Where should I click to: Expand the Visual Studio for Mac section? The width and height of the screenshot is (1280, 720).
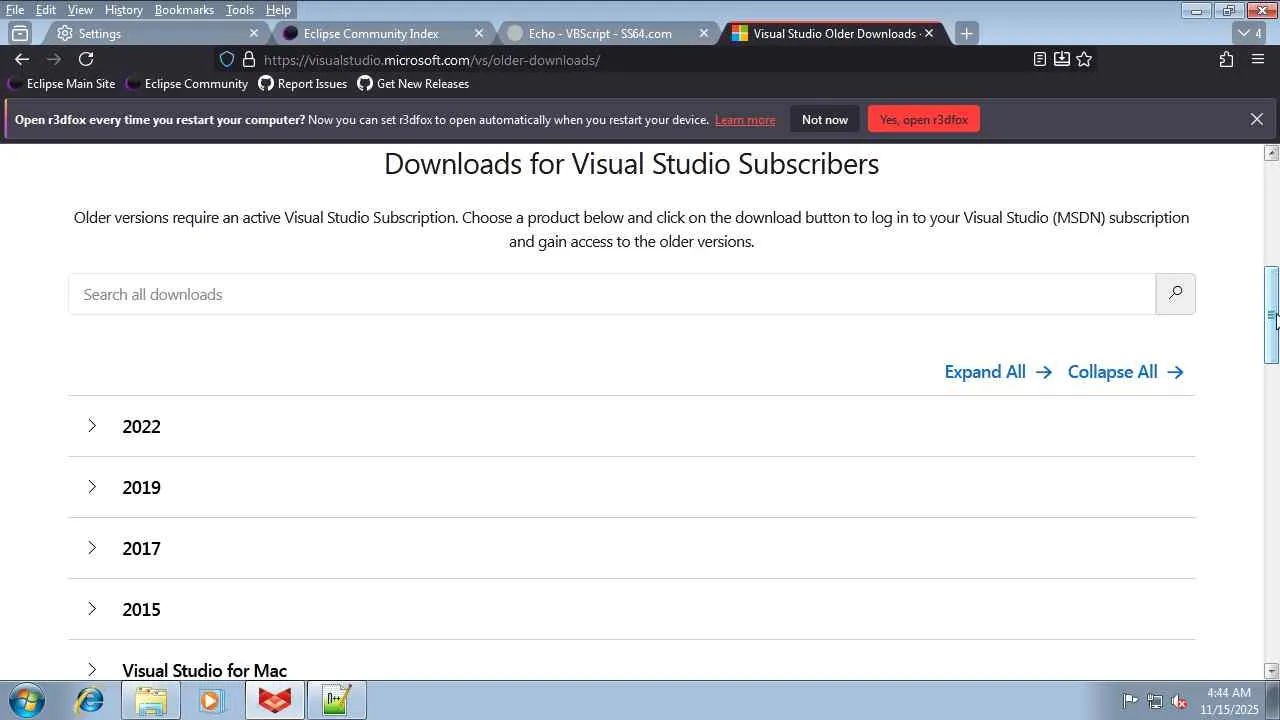coord(632,661)
